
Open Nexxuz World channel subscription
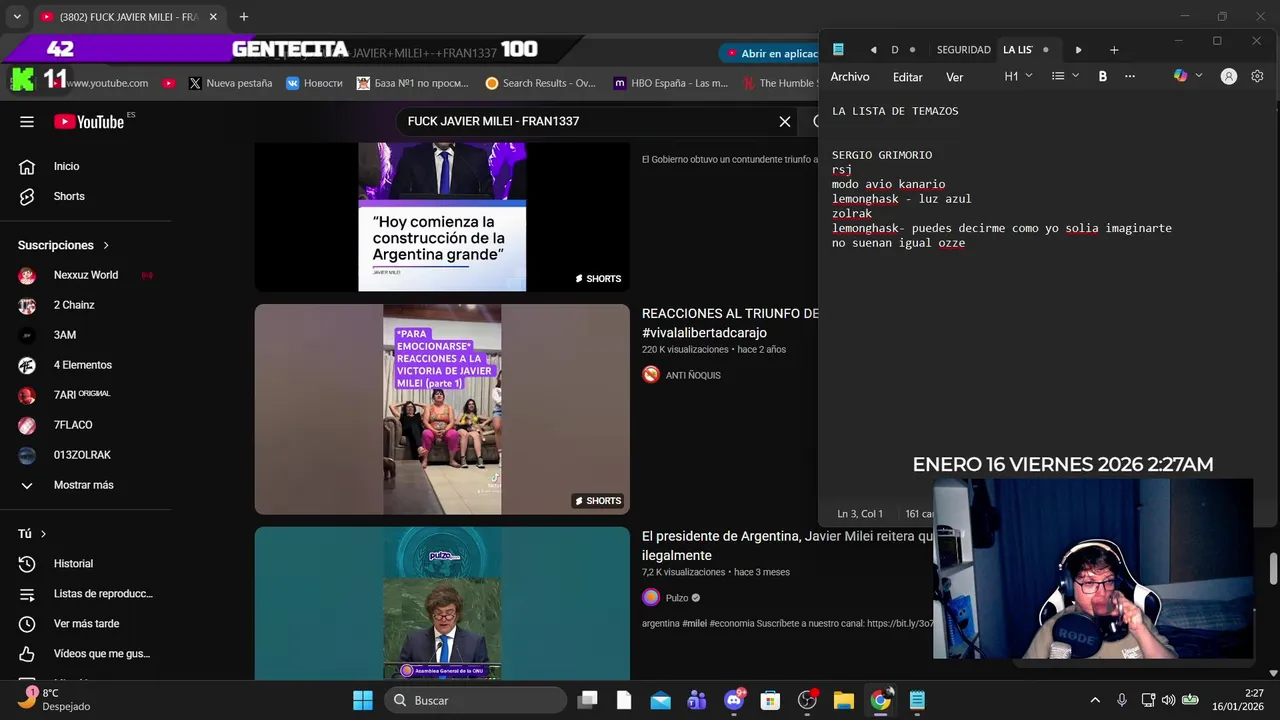[85, 275]
